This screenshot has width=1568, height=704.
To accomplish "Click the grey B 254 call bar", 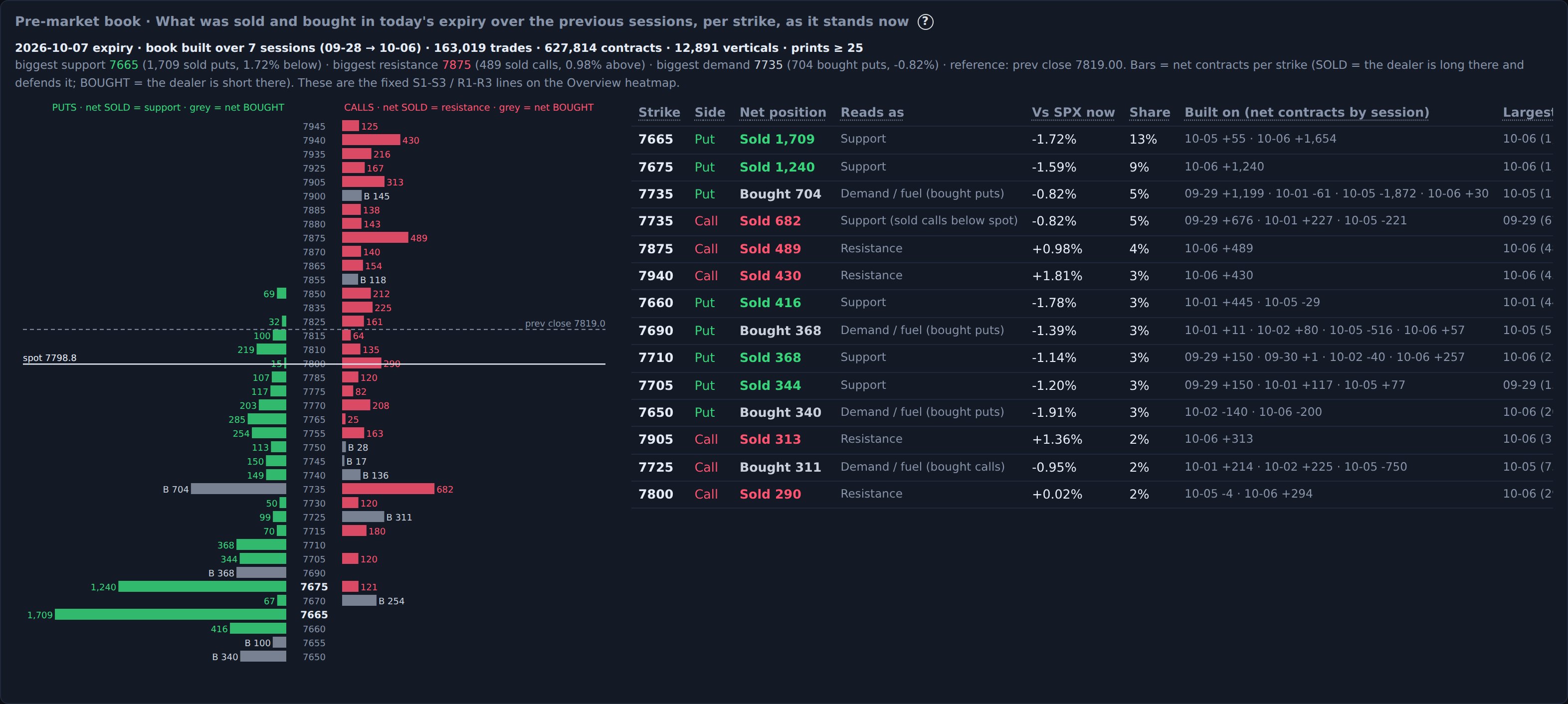I will tap(359, 601).
